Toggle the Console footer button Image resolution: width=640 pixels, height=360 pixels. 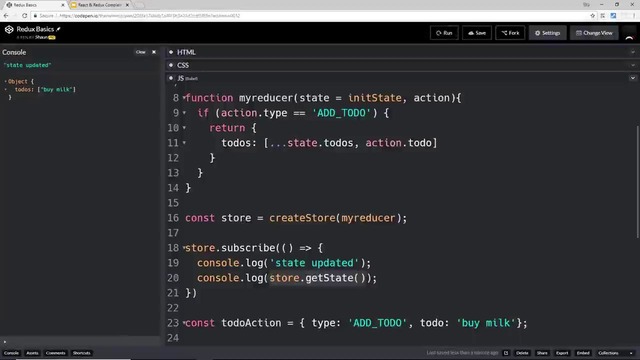[x=11, y=353]
